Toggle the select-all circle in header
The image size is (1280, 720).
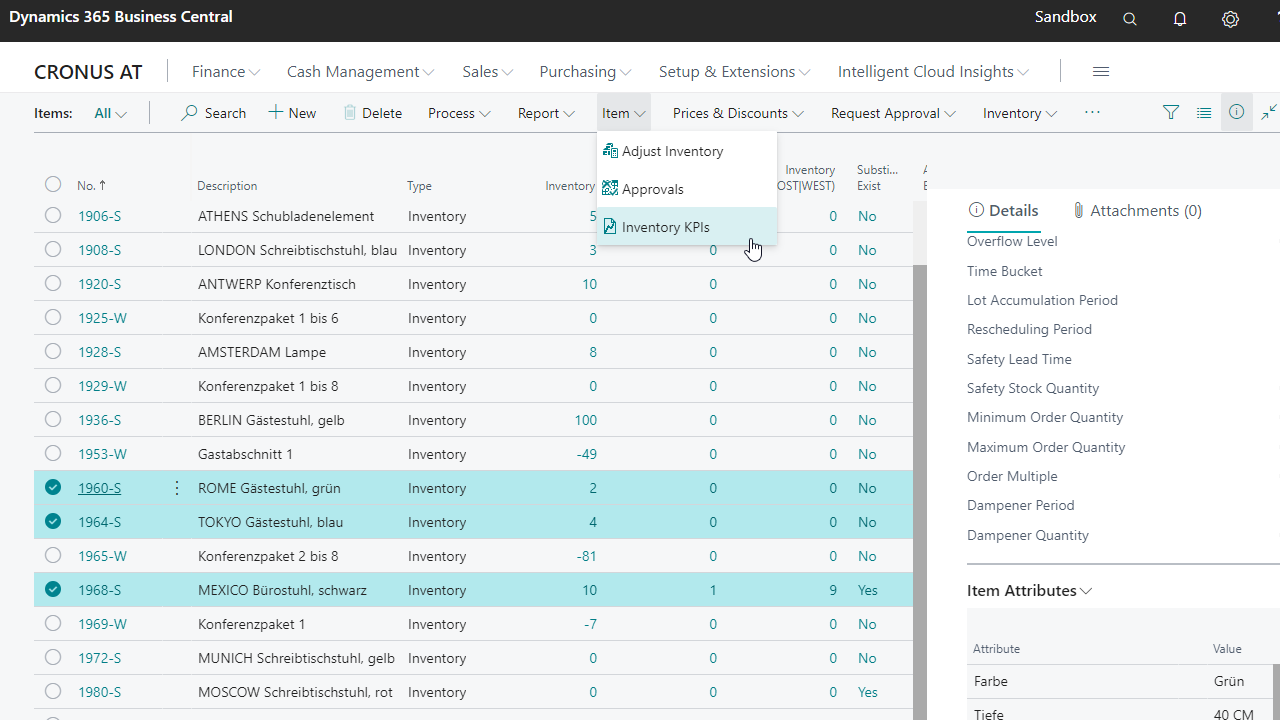pos(53,185)
